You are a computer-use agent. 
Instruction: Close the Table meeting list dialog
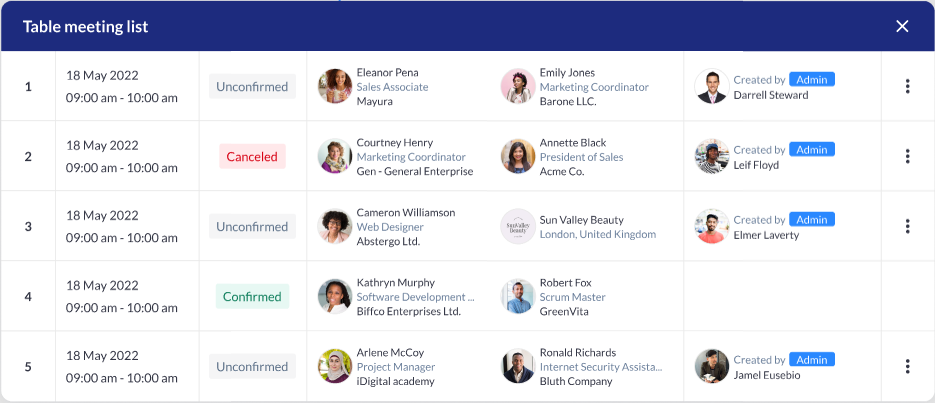pos(902,26)
